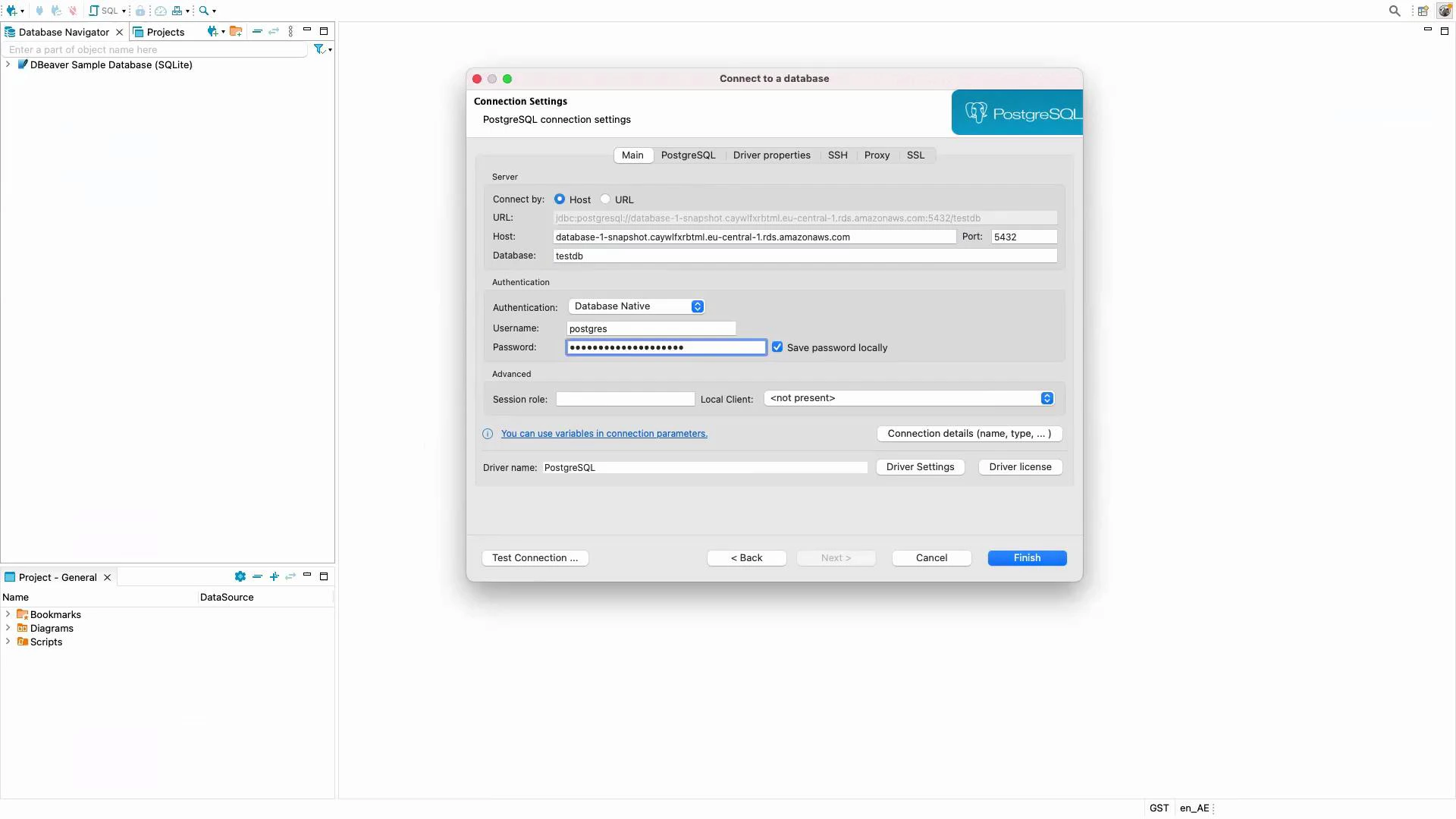The height and width of the screenshot is (819, 1456).
Task: Click Spotlight search in the macOS menu bar
Action: [1395, 11]
